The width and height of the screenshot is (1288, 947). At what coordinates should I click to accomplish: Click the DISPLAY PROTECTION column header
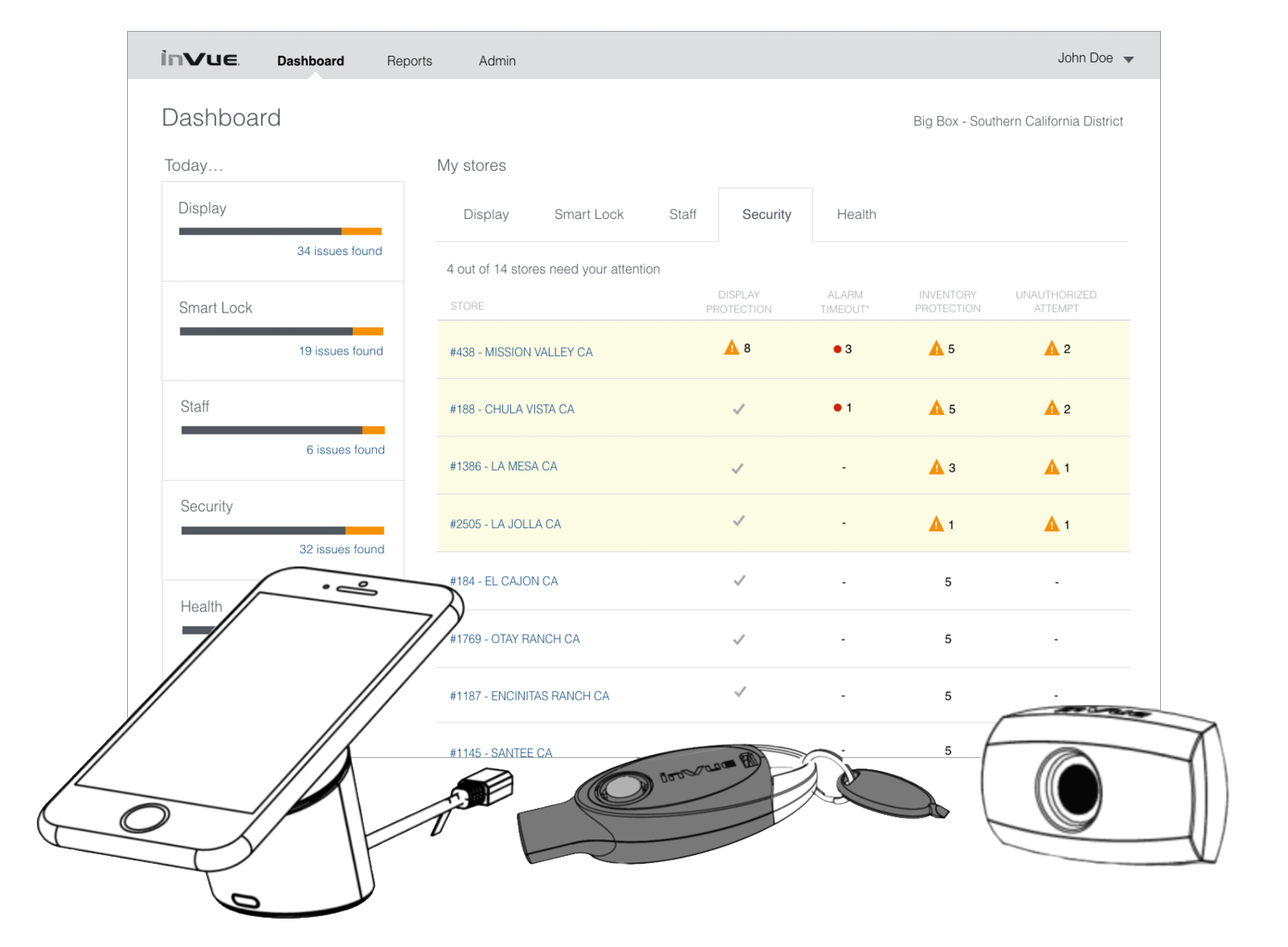(x=738, y=302)
